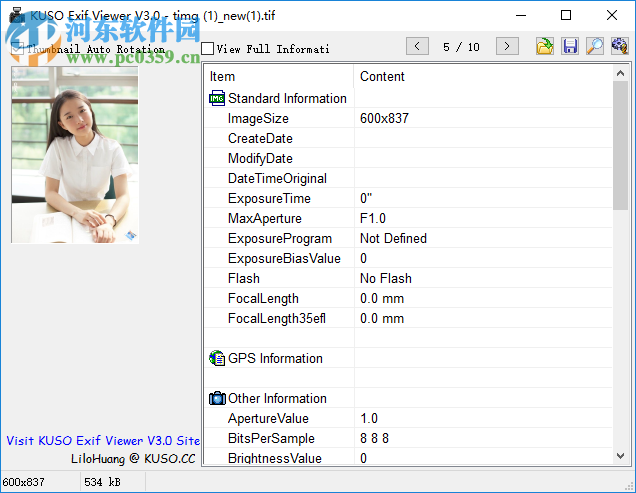Visit KUSO Exif Viewer V3.0 Site link
Screen dimensions: 636x493
[x=103, y=440]
